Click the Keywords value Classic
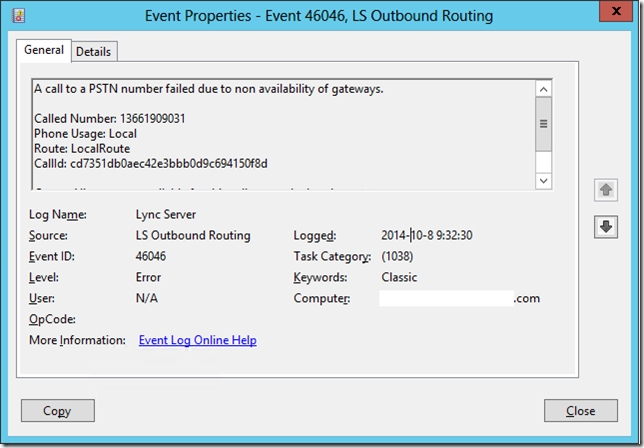644x448 pixels. tap(399, 277)
